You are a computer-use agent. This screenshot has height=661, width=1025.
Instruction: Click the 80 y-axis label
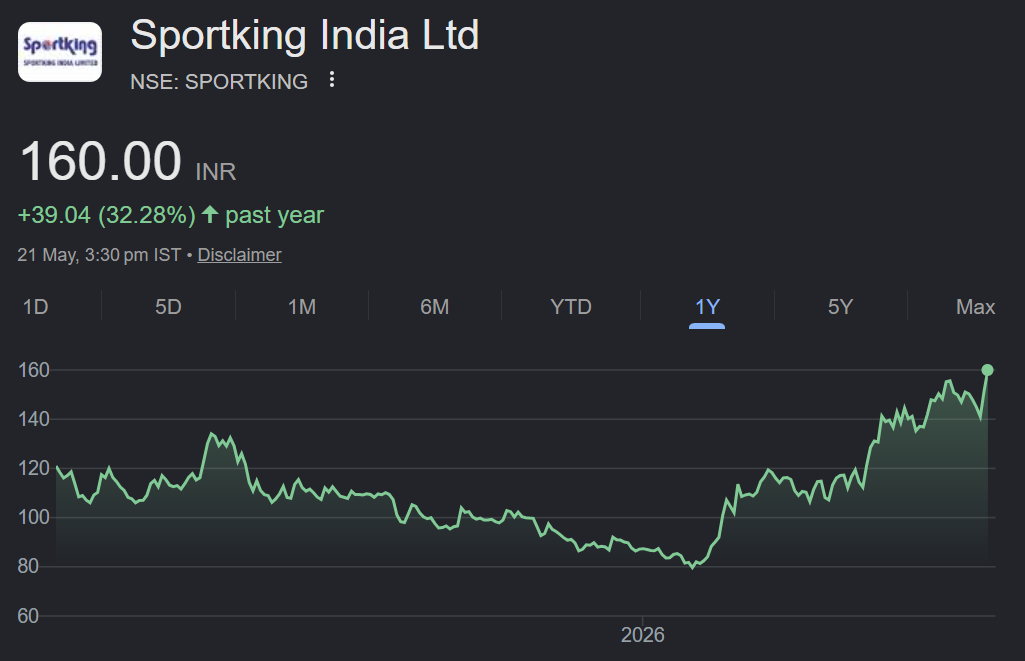[28, 566]
